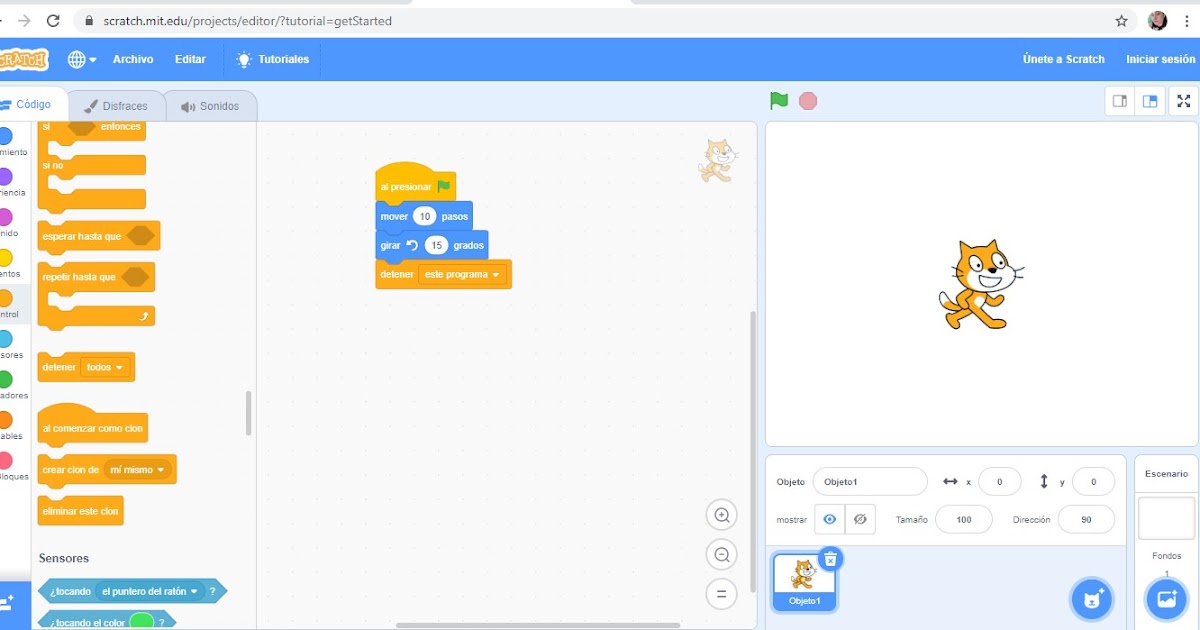Open the Archivo menu
The width and height of the screenshot is (1200, 630).
[133, 59]
